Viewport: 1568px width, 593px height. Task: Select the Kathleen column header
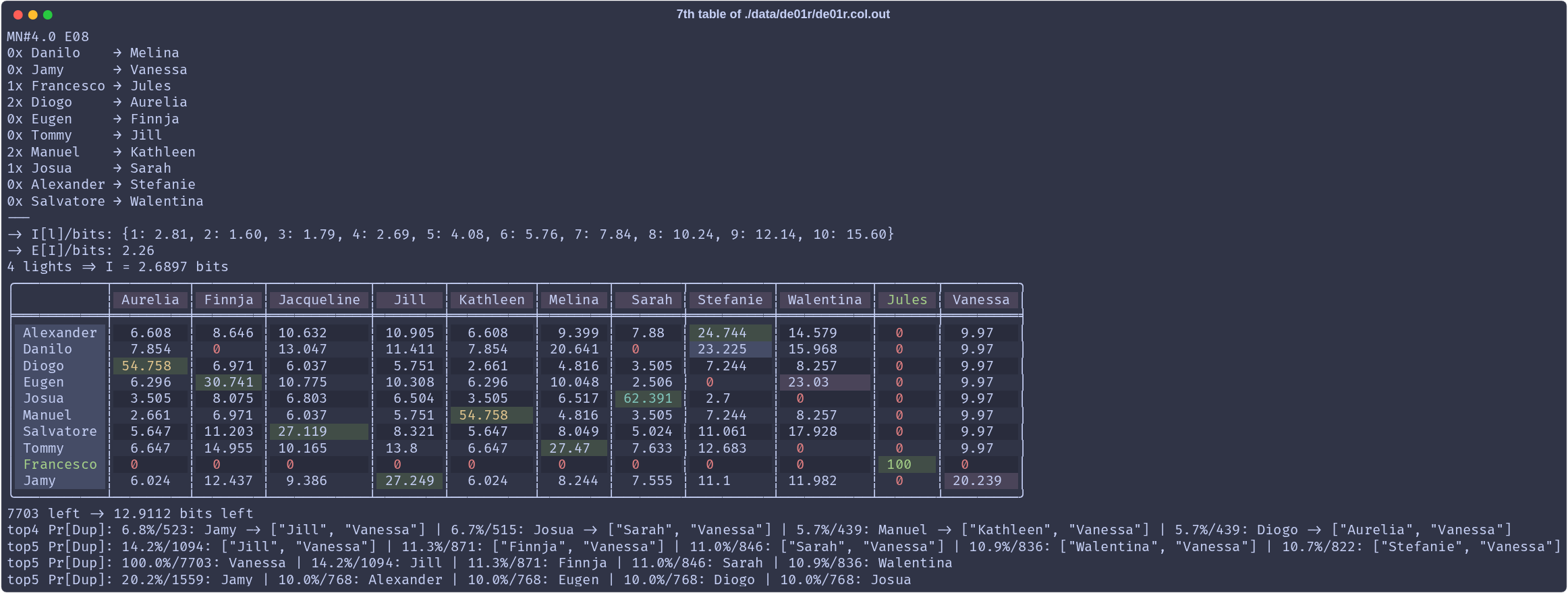[492, 300]
